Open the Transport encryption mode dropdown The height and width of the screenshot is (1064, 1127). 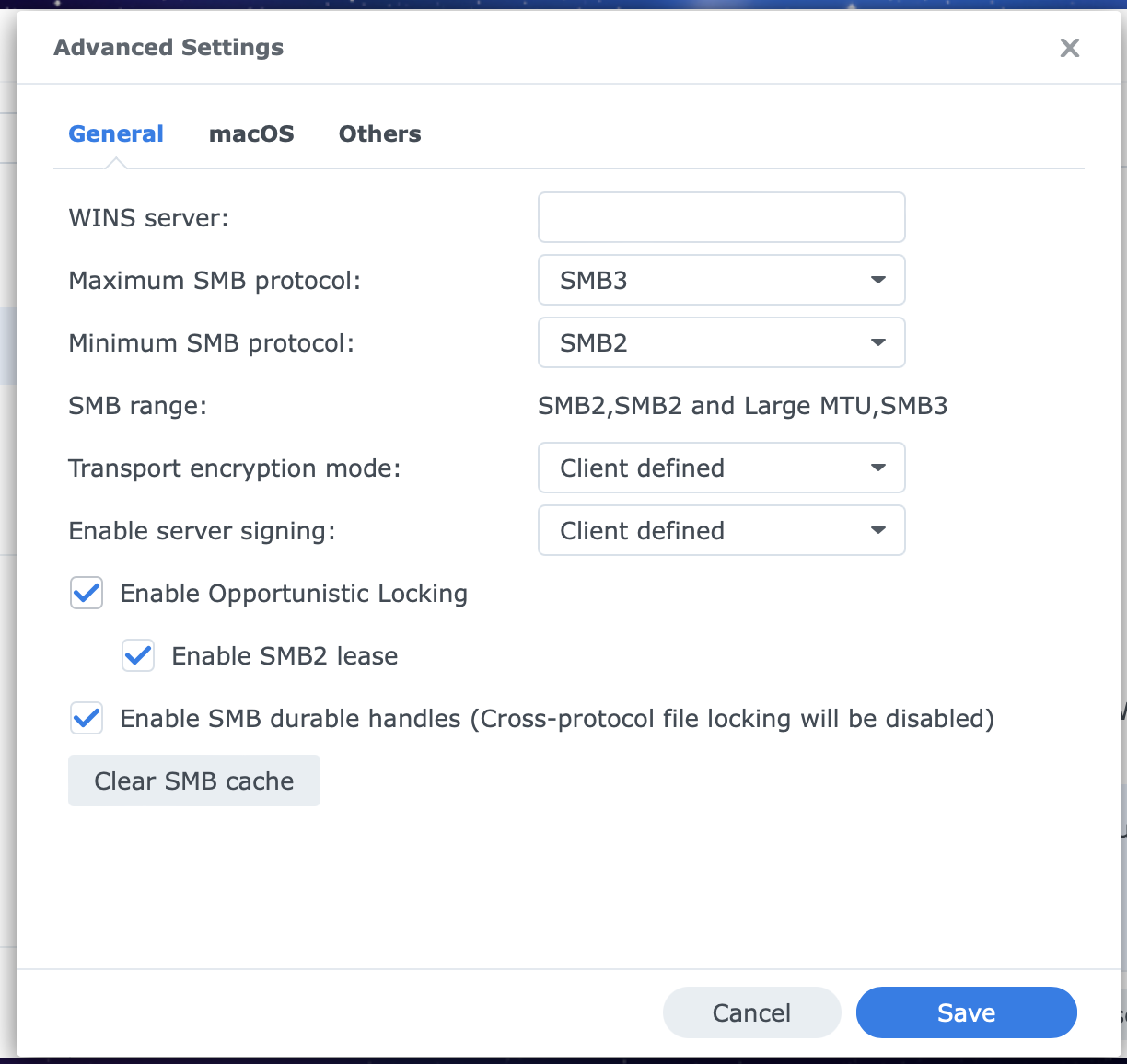coord(721,468)
